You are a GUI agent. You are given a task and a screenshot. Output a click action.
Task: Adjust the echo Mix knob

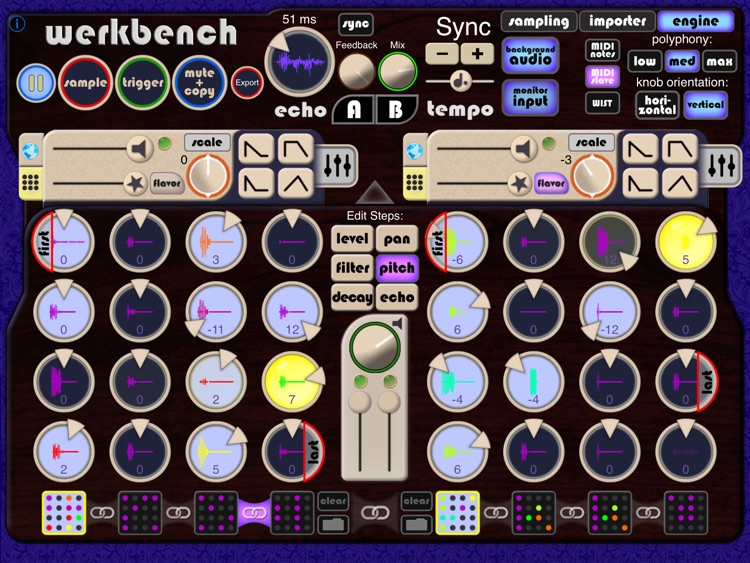coord(397,71)
